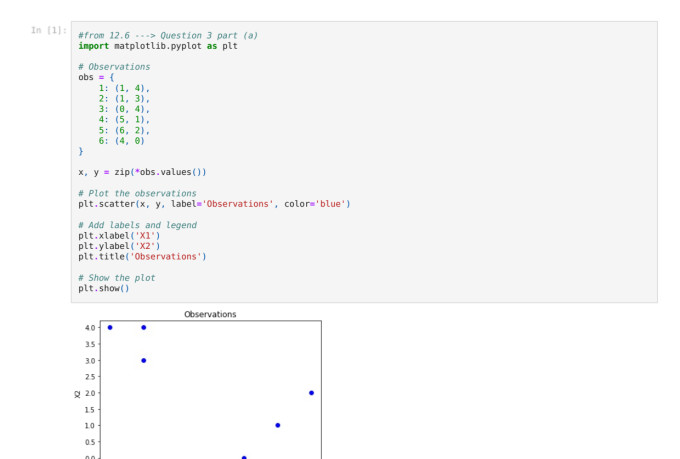This screenshot has width=680, height=459.
Task: Click the plot title 'Observations'
Action: click(x=210, y=314)
